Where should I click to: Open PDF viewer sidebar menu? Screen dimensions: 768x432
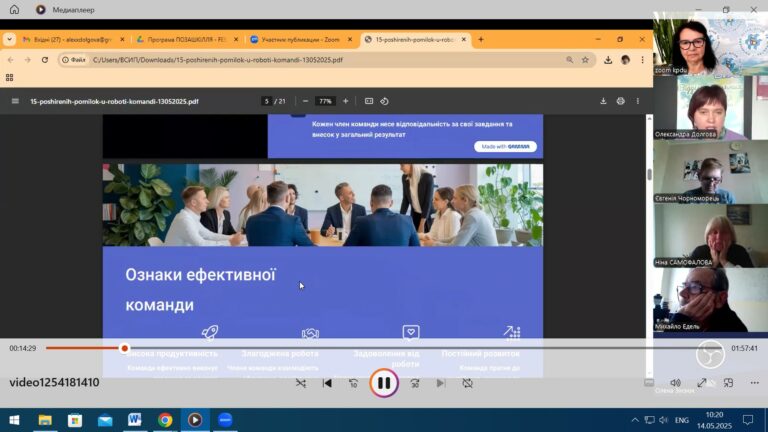[x=15, y=101]
